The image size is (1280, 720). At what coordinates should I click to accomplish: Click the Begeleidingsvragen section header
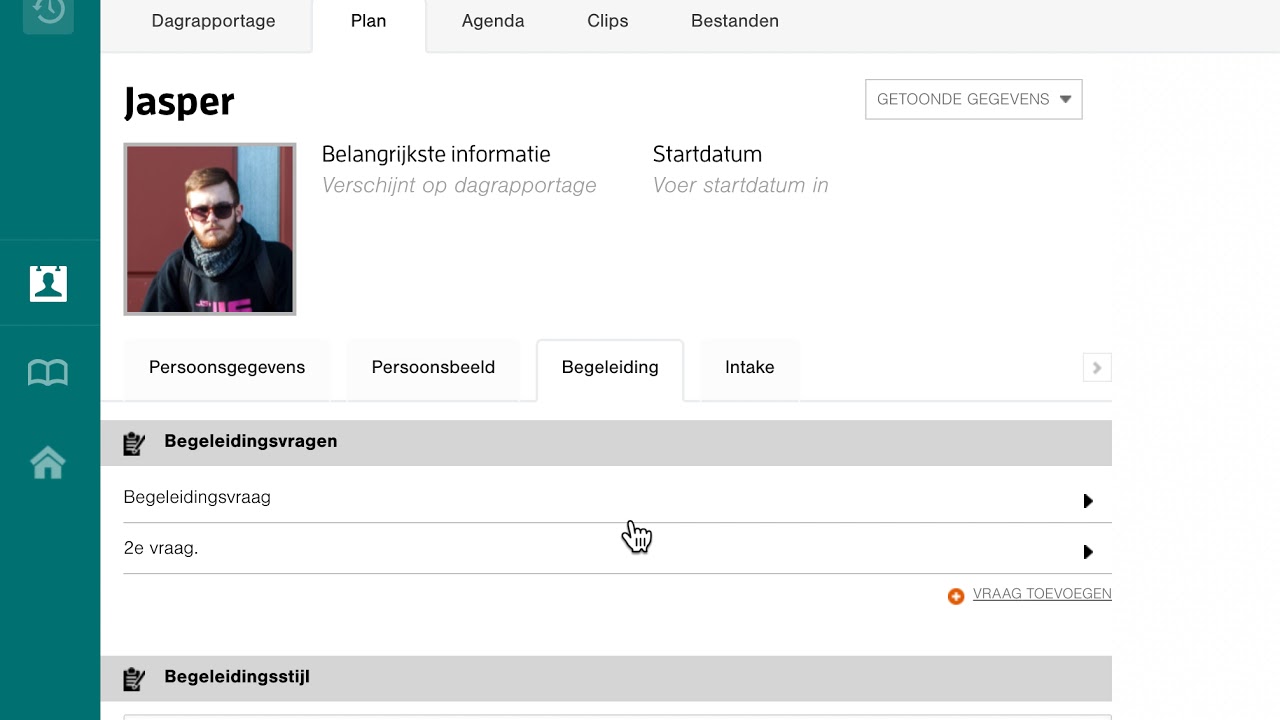pos(606,443)
